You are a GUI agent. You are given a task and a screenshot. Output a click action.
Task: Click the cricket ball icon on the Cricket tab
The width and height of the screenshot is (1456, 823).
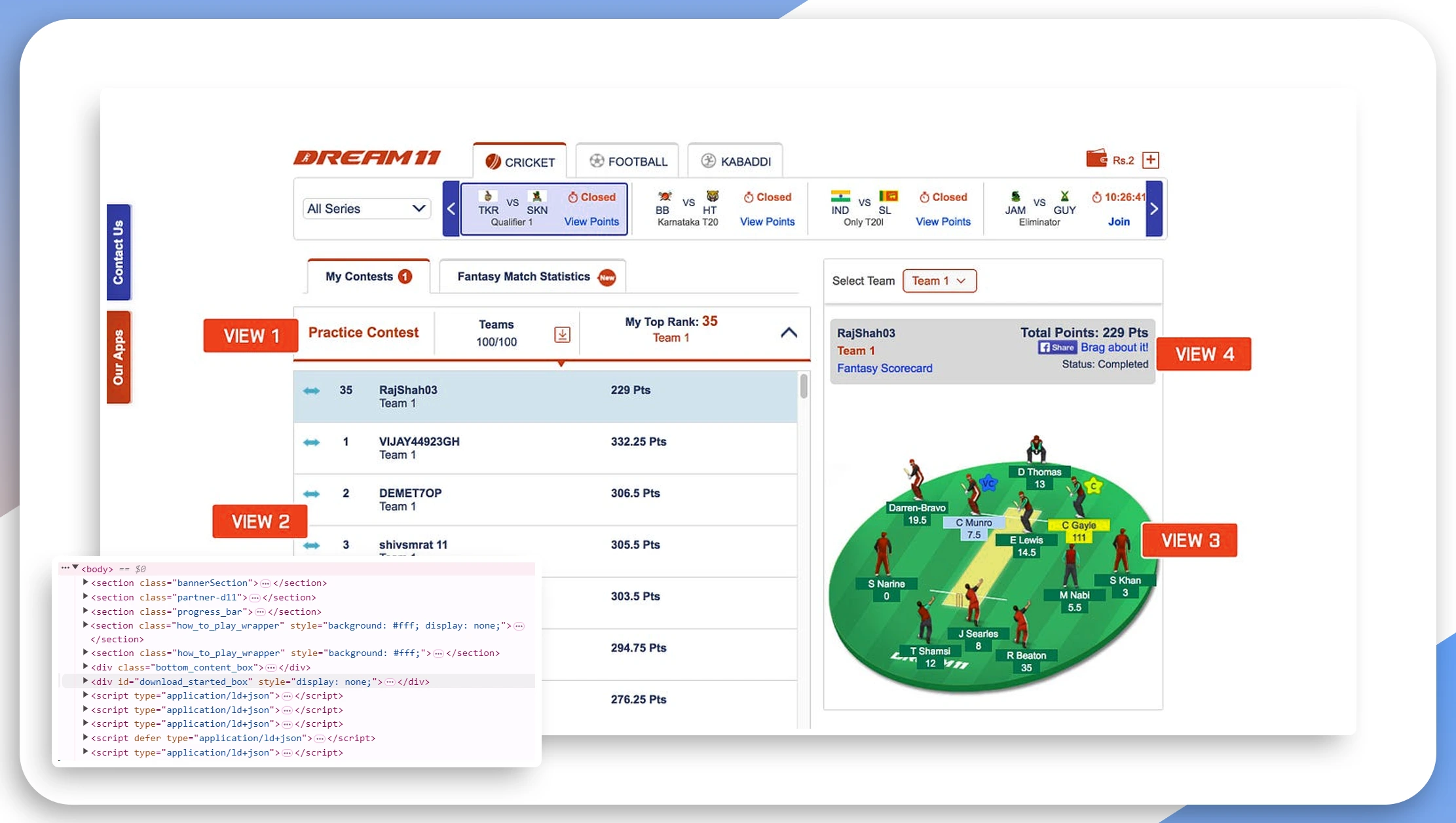[x=493, y=160]
